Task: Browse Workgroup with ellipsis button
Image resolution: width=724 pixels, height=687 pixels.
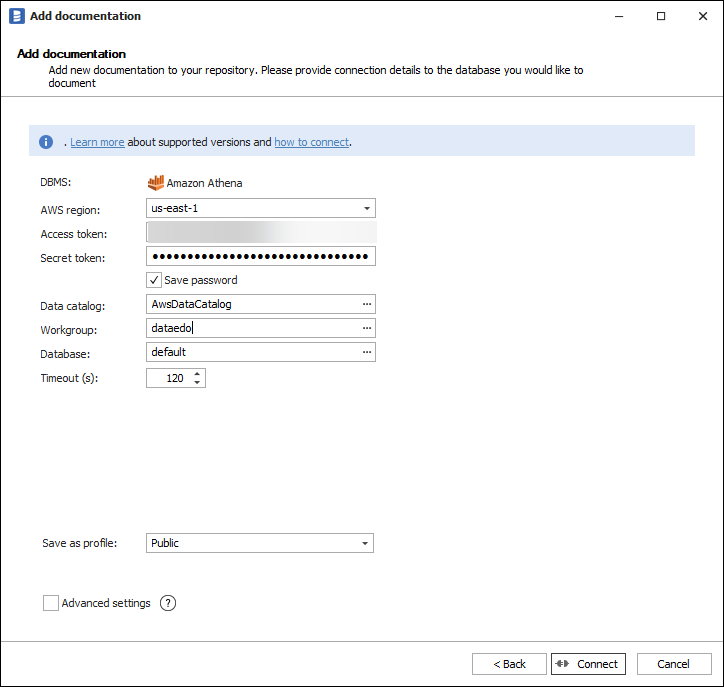Action: 367,328
